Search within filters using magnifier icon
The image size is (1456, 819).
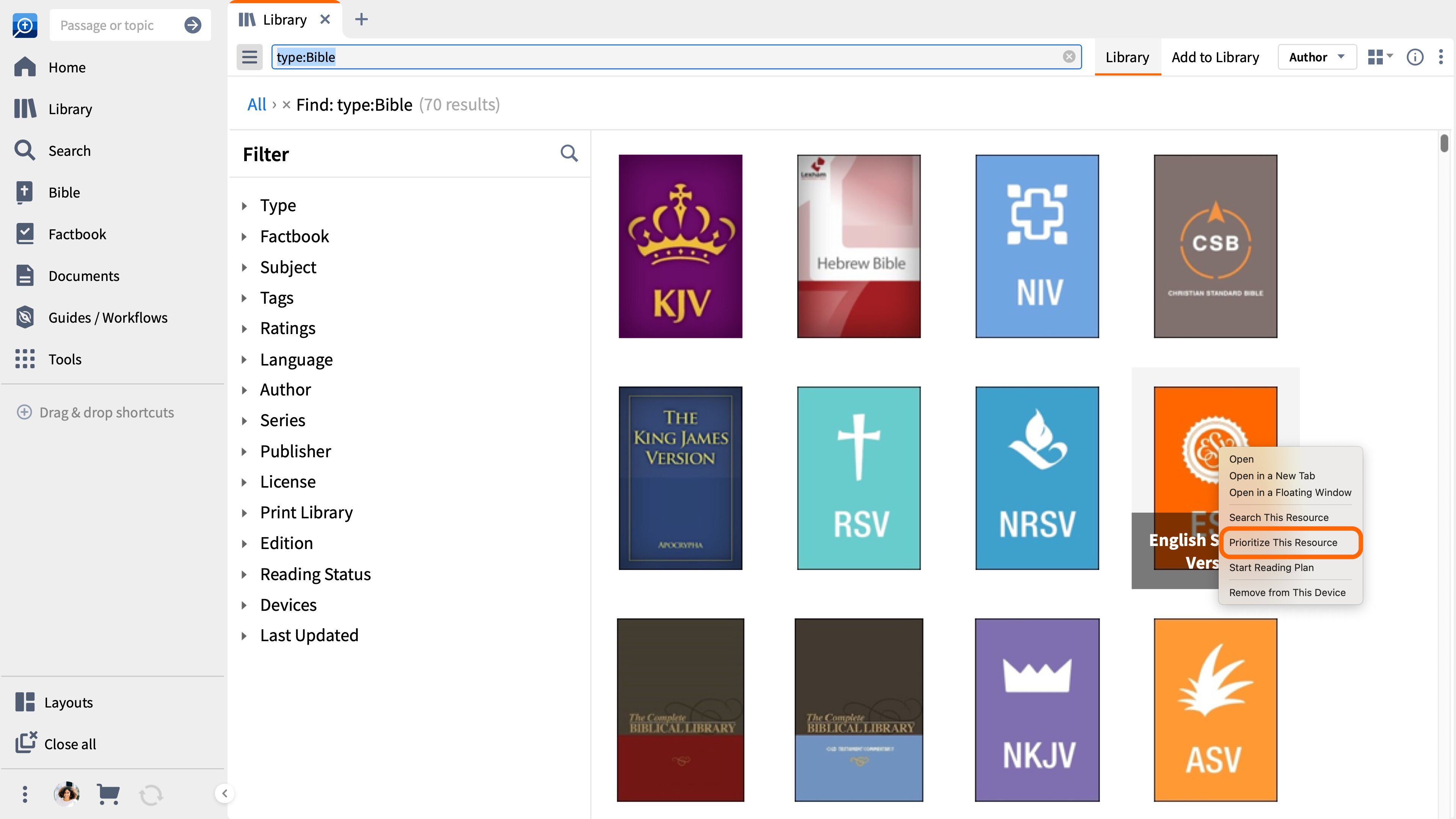point(569,153)
